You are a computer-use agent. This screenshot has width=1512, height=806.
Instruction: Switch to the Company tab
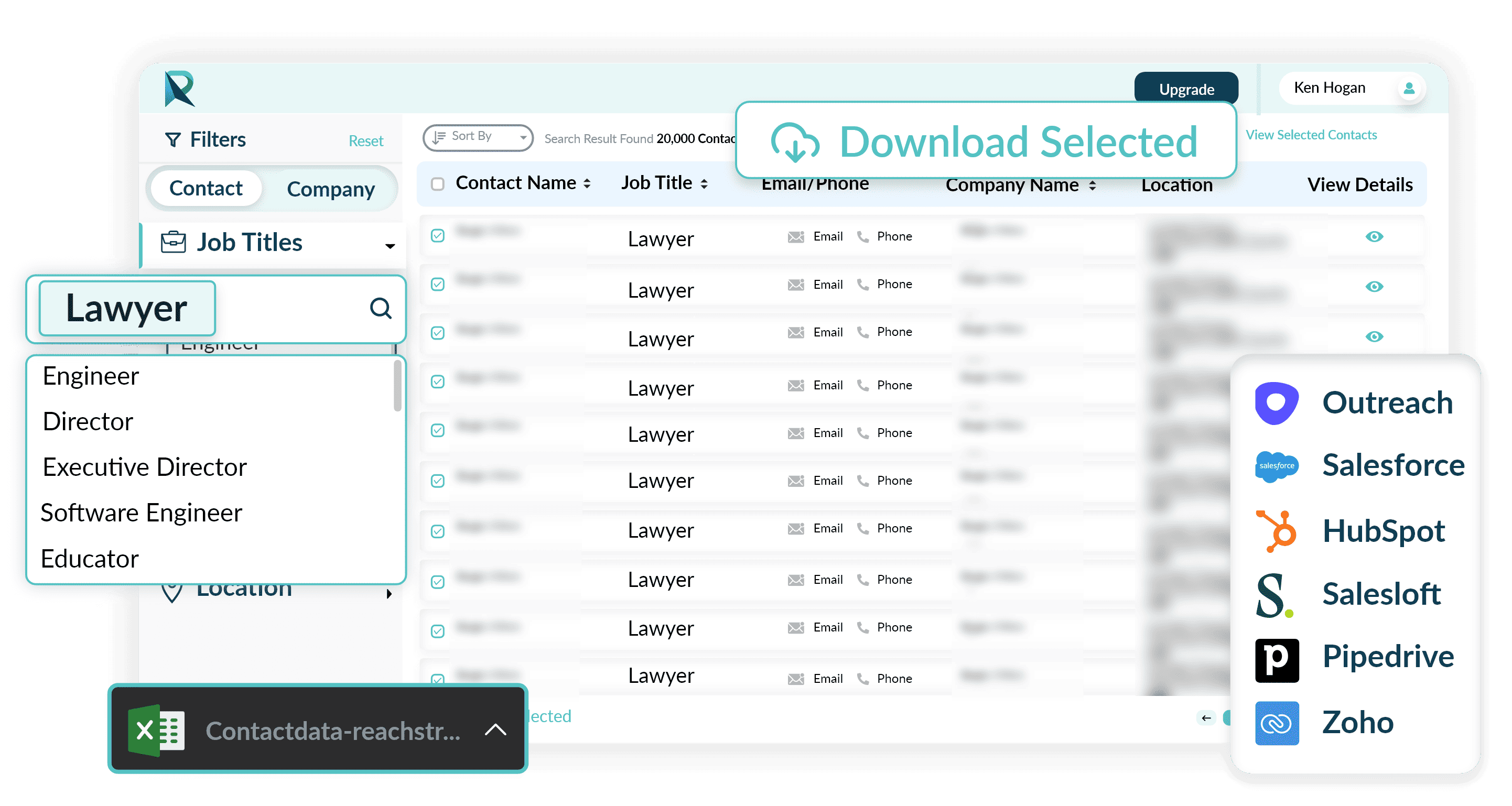330,189
